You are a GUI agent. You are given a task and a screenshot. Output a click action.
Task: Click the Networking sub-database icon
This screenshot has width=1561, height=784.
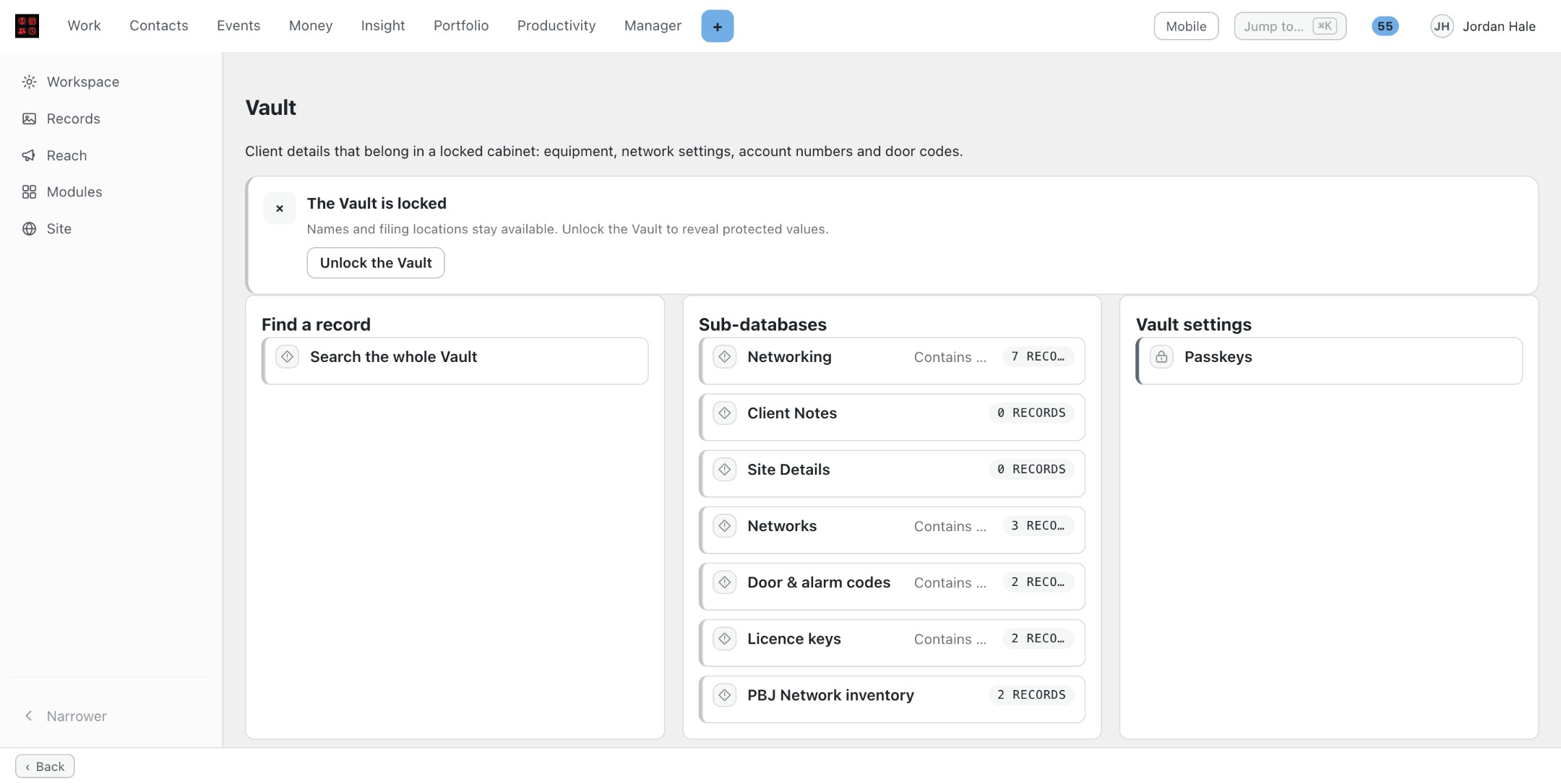724,357
